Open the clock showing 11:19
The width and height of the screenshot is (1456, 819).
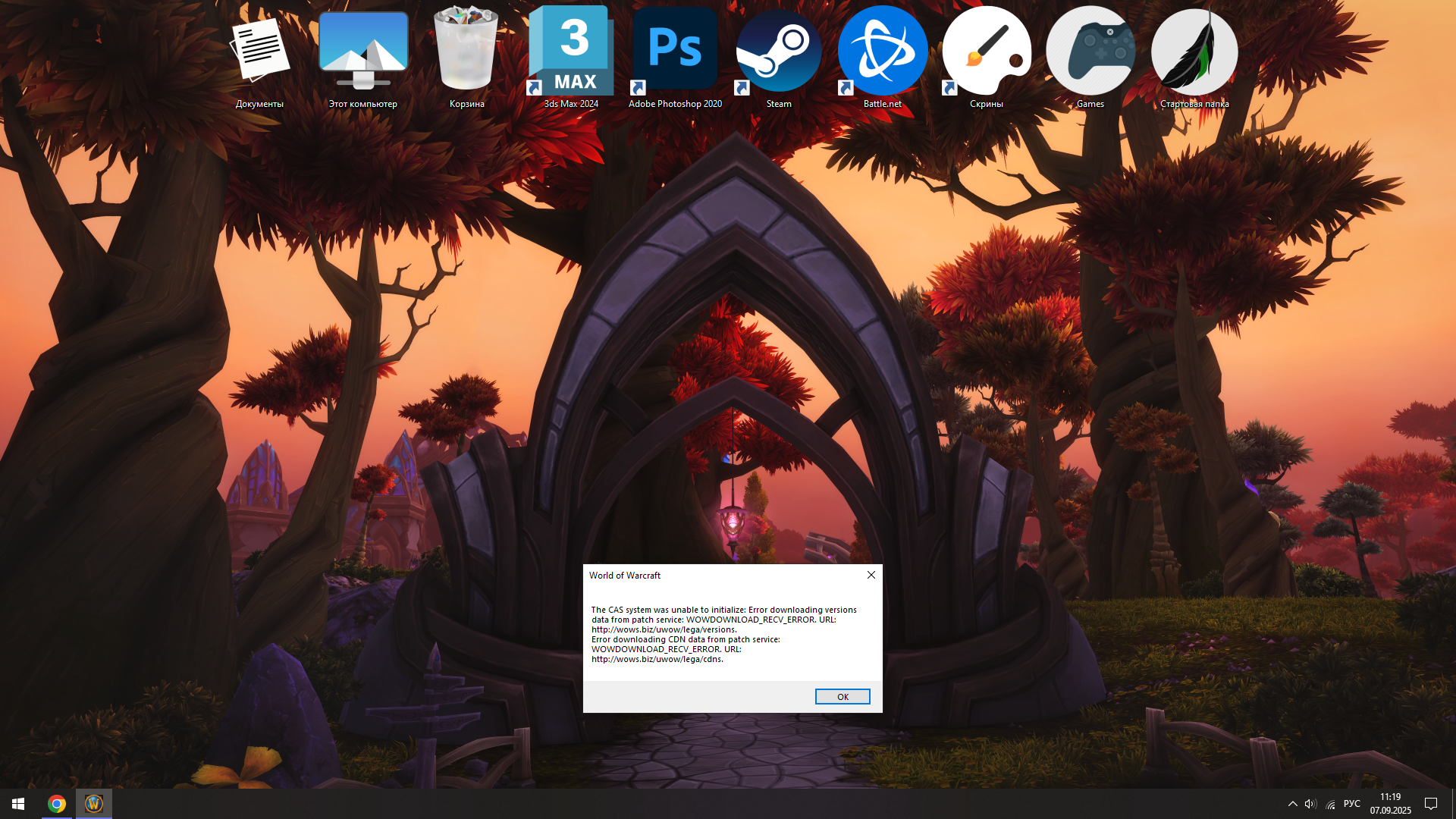(x=1390, y=804)
